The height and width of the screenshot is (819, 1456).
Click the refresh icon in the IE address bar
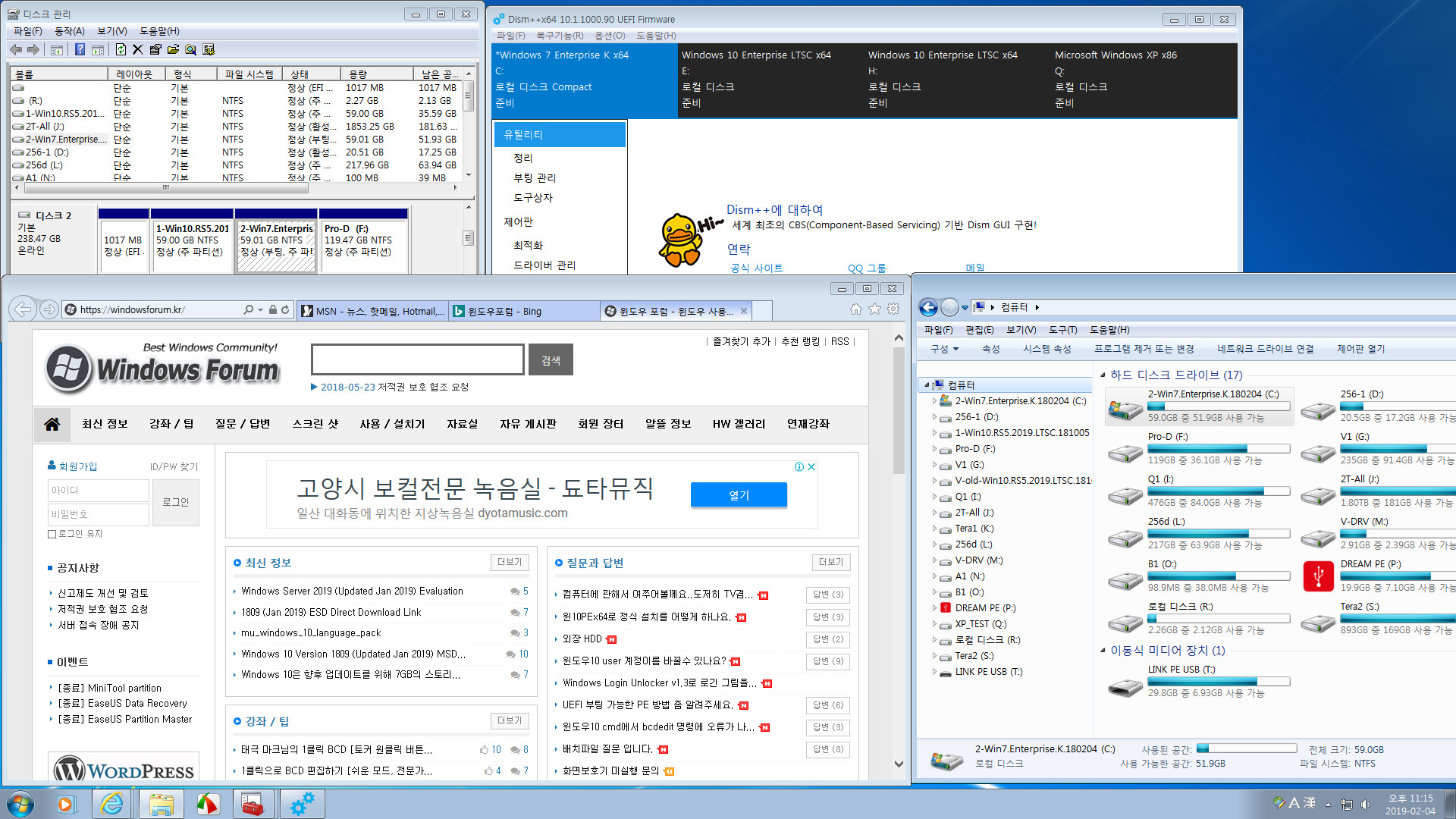pos(285,310)
